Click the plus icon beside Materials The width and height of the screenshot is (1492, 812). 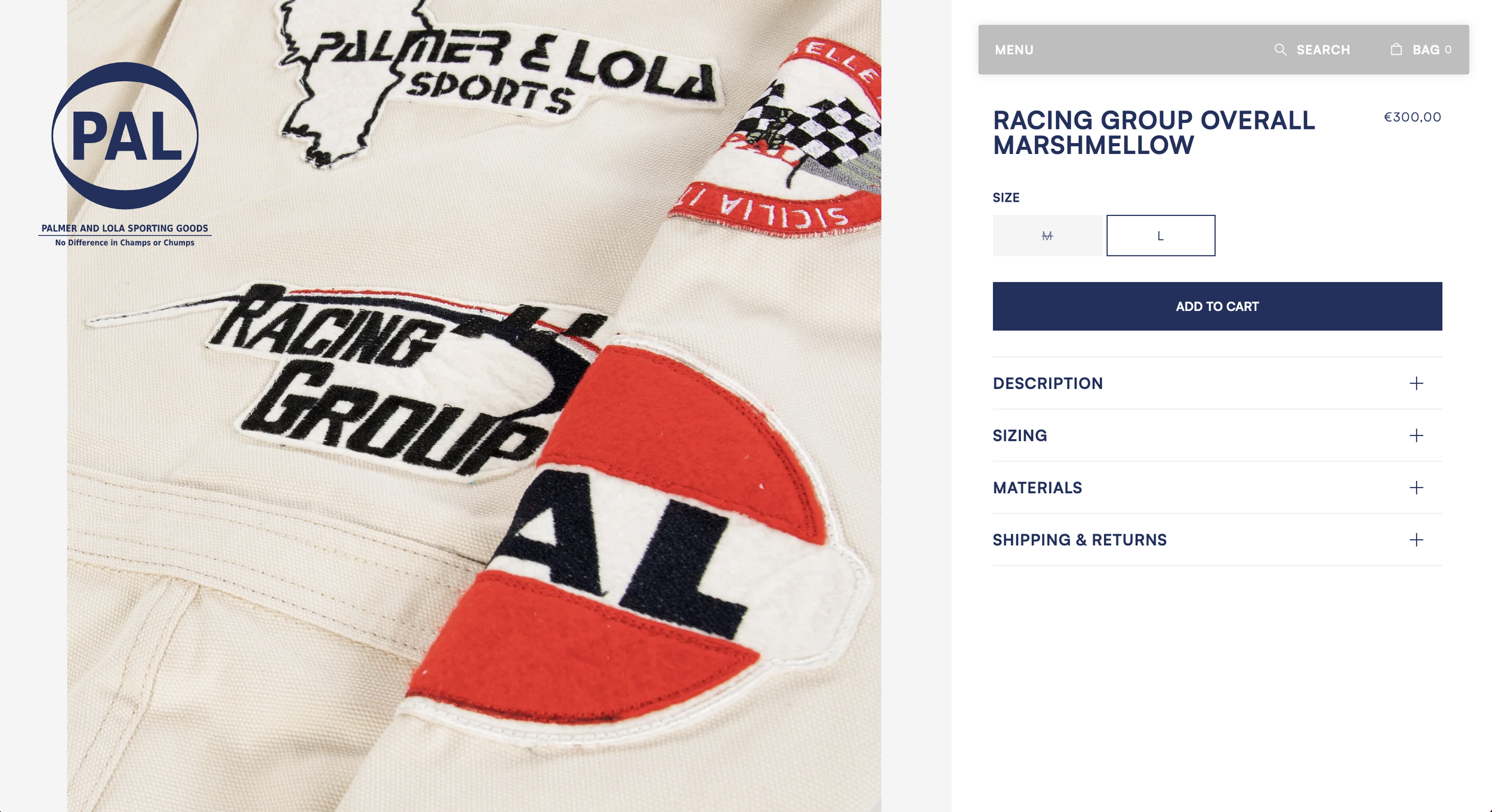click(1416, 487)
